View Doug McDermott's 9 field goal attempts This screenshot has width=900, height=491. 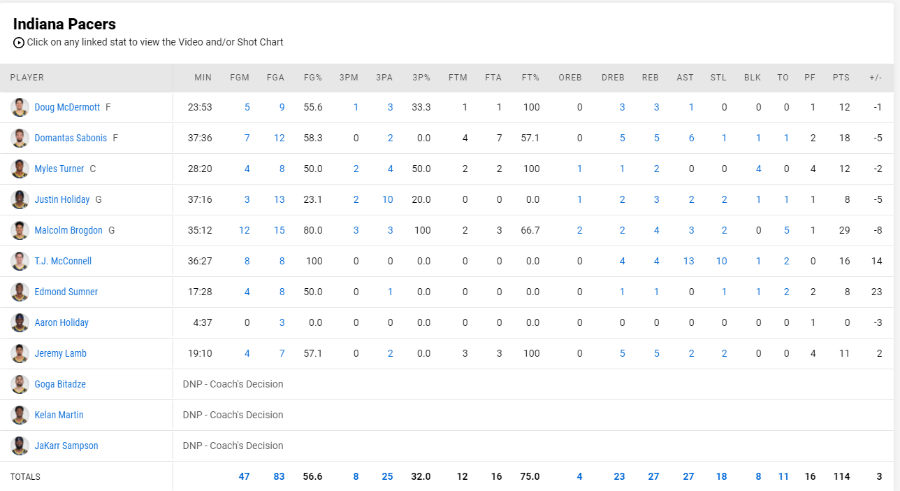pos(282,107)
